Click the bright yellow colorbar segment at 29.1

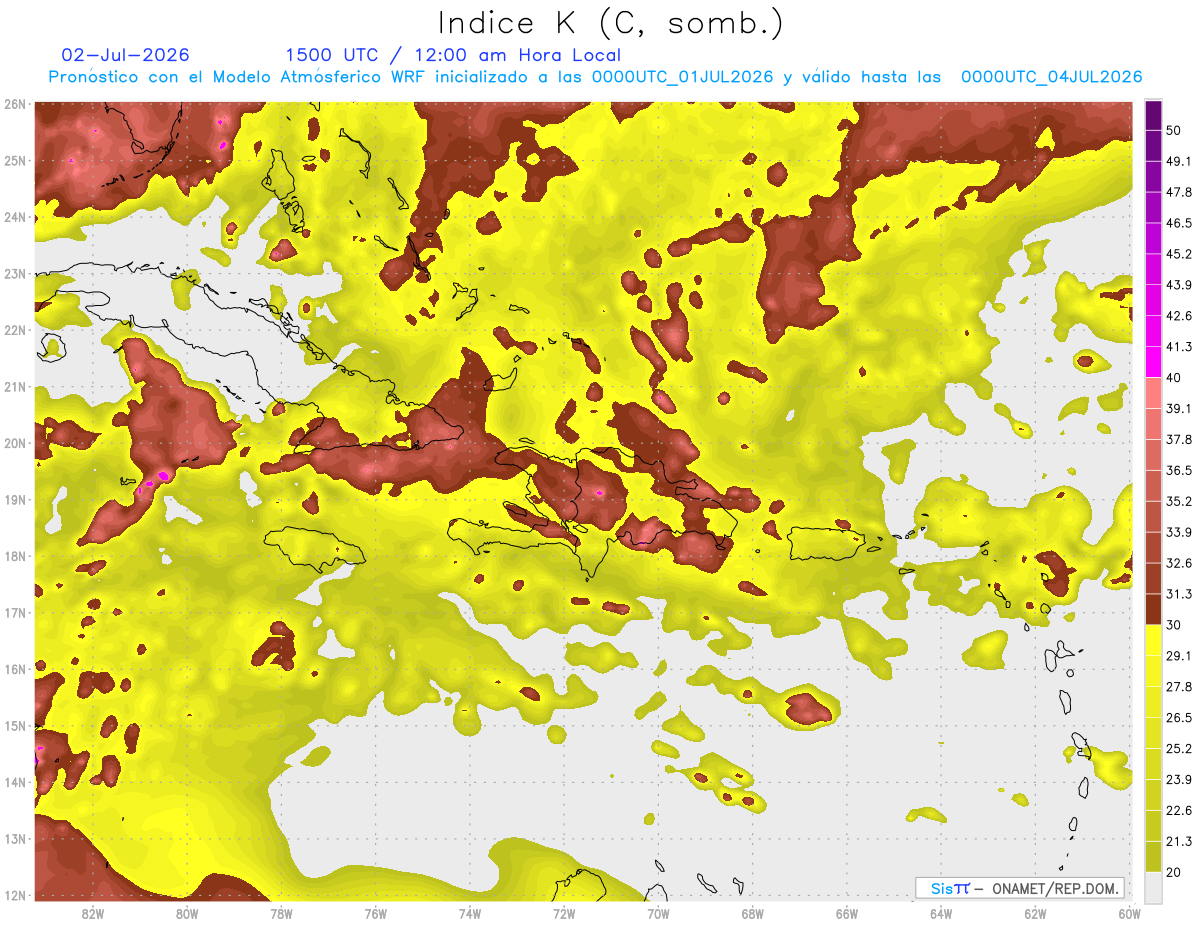[x=1153, y=640]
